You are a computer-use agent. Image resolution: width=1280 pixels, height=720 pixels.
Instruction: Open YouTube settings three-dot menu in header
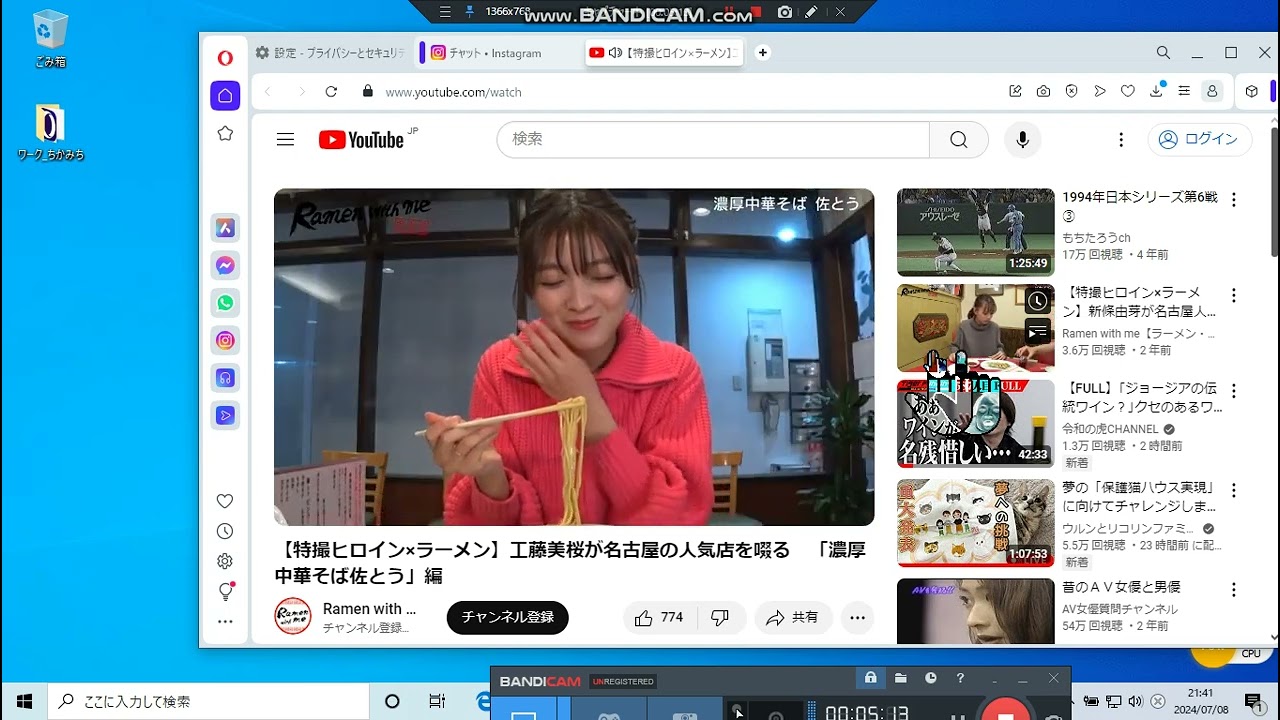[1121, 140]
